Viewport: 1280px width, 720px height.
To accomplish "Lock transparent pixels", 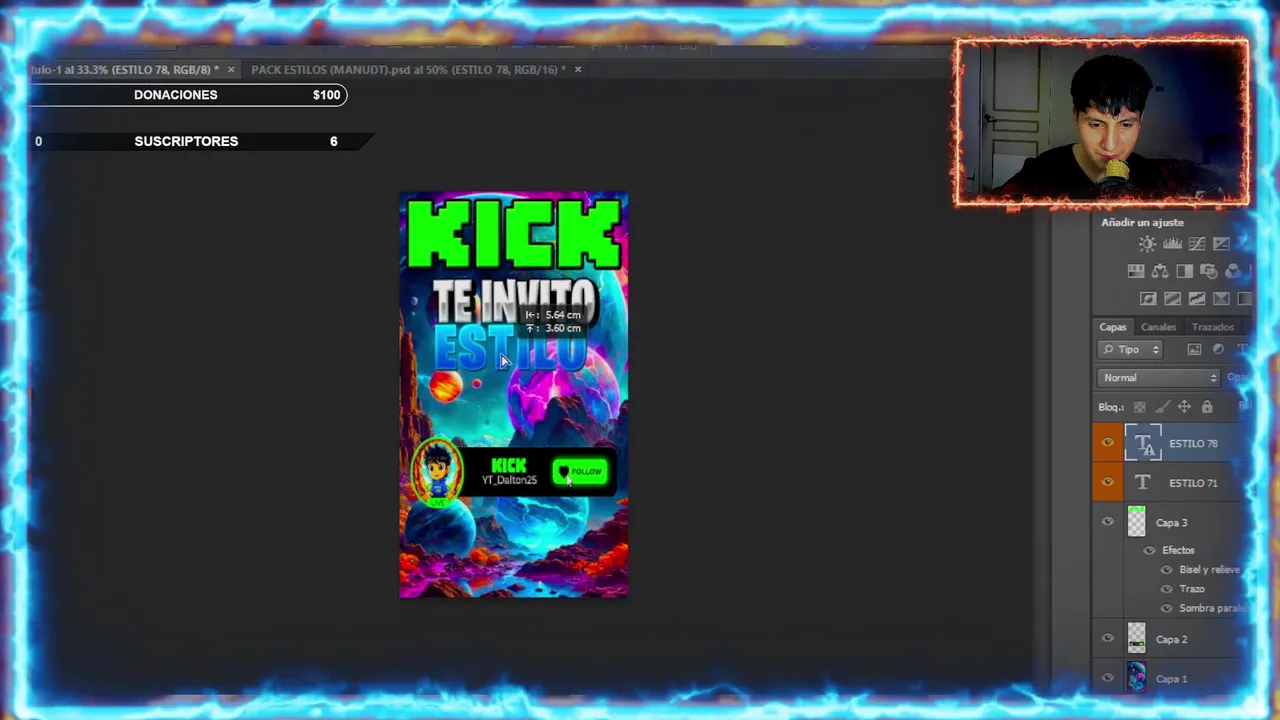I will (1139, 407).
